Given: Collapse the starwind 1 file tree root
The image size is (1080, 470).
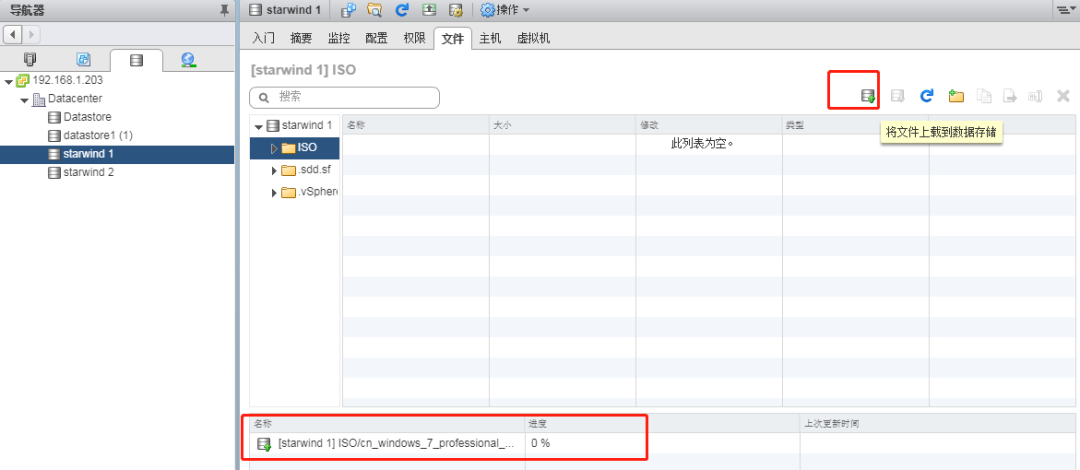Looking at the screenshot, I should point(259,127).
